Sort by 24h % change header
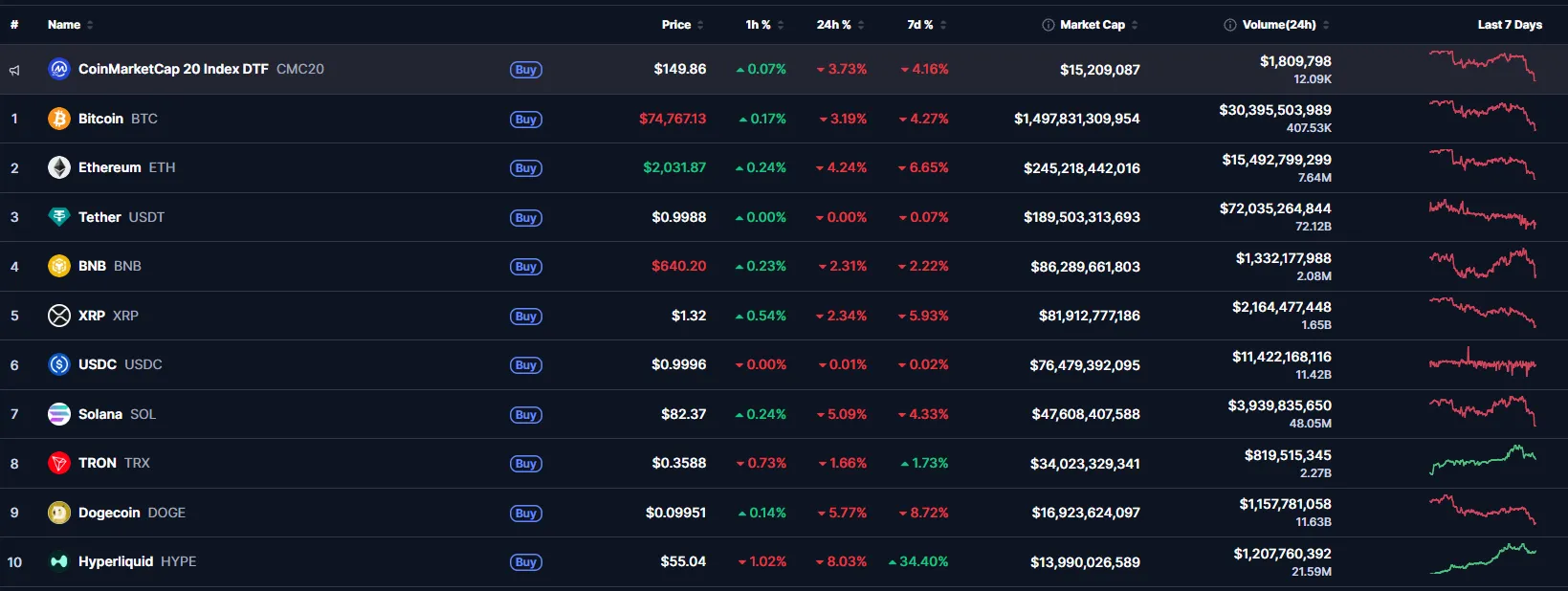The width and height of the screenshot is (1568, 591). point(841,25)
